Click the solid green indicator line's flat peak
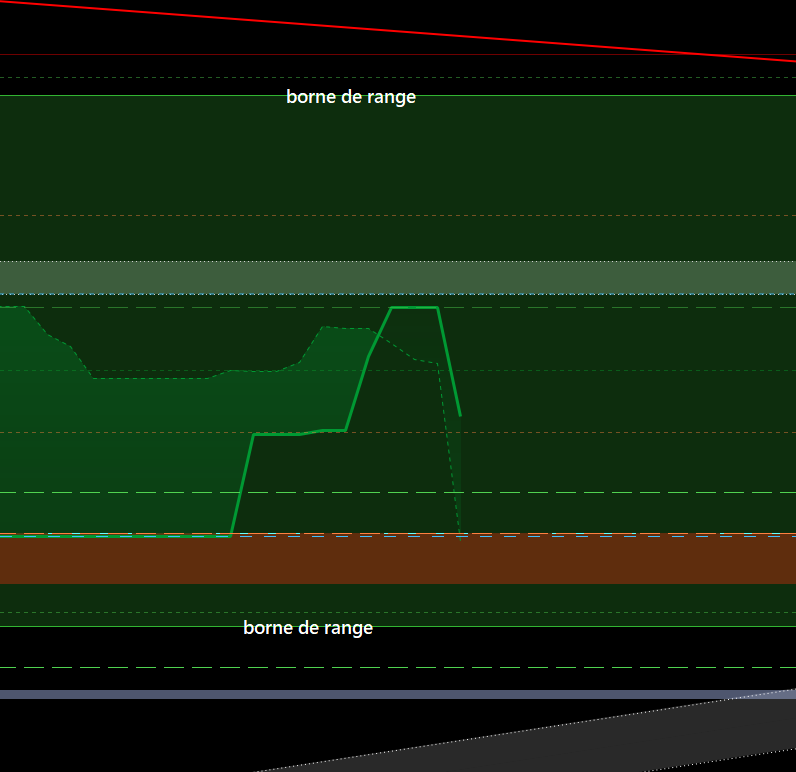The width and height of the screenshot is (796, 772). (414, 308)
